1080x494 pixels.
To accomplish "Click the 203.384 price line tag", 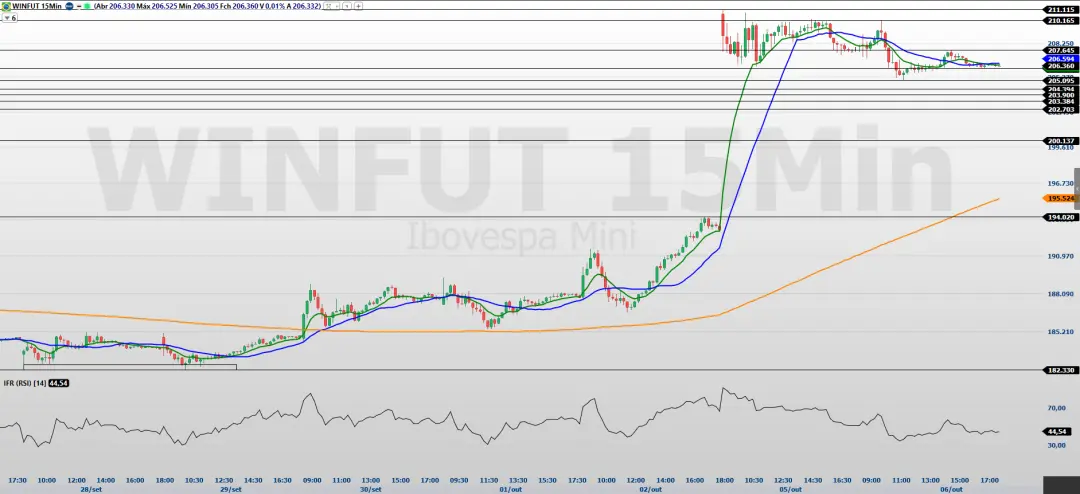I will pyautogui.click(x=1059, y=102).
